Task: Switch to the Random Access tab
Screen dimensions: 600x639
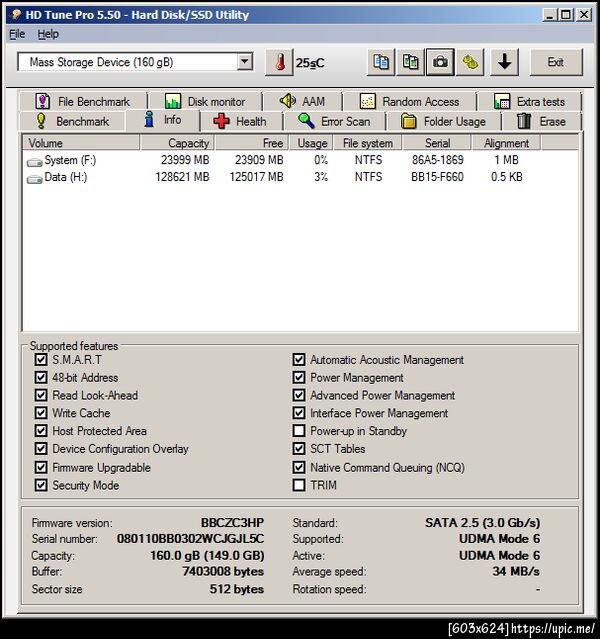Action: coord(409,101)
